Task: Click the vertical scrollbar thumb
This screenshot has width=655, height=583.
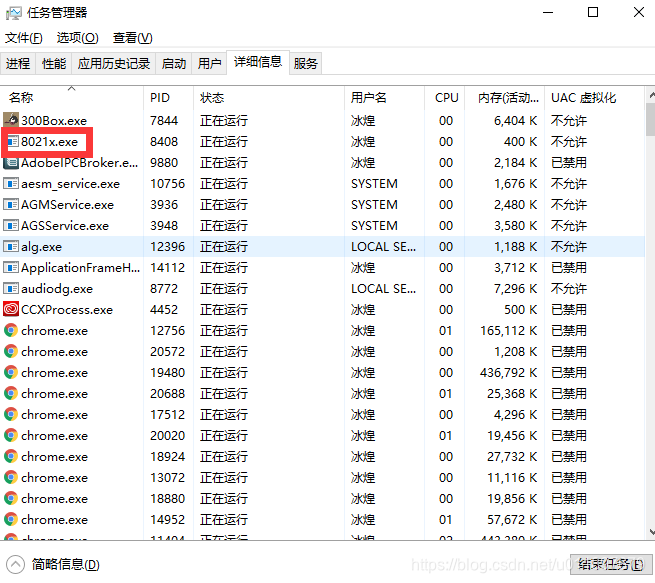Action: click(x=651, y=119)
